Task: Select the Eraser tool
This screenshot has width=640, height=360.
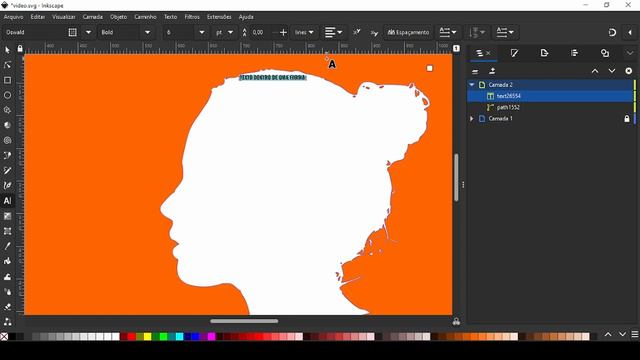Action: click(x=7, y=307)
